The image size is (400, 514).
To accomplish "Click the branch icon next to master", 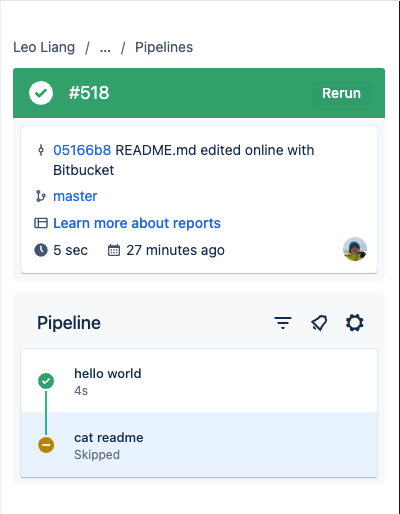I will pos(41,196).
